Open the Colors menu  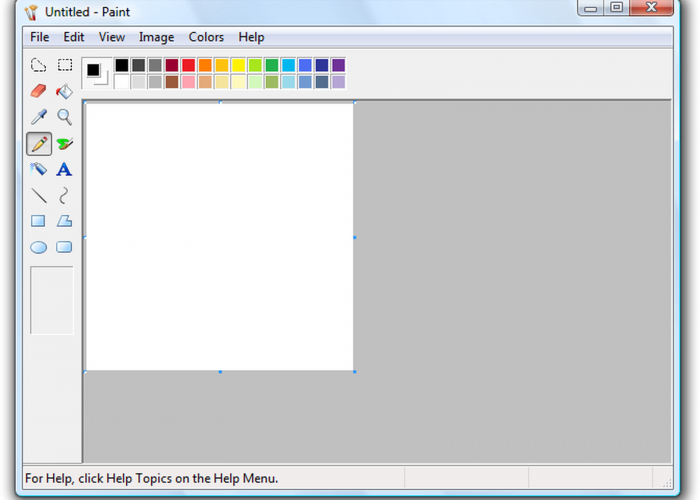pyautogui.click(x=206, y=37)
